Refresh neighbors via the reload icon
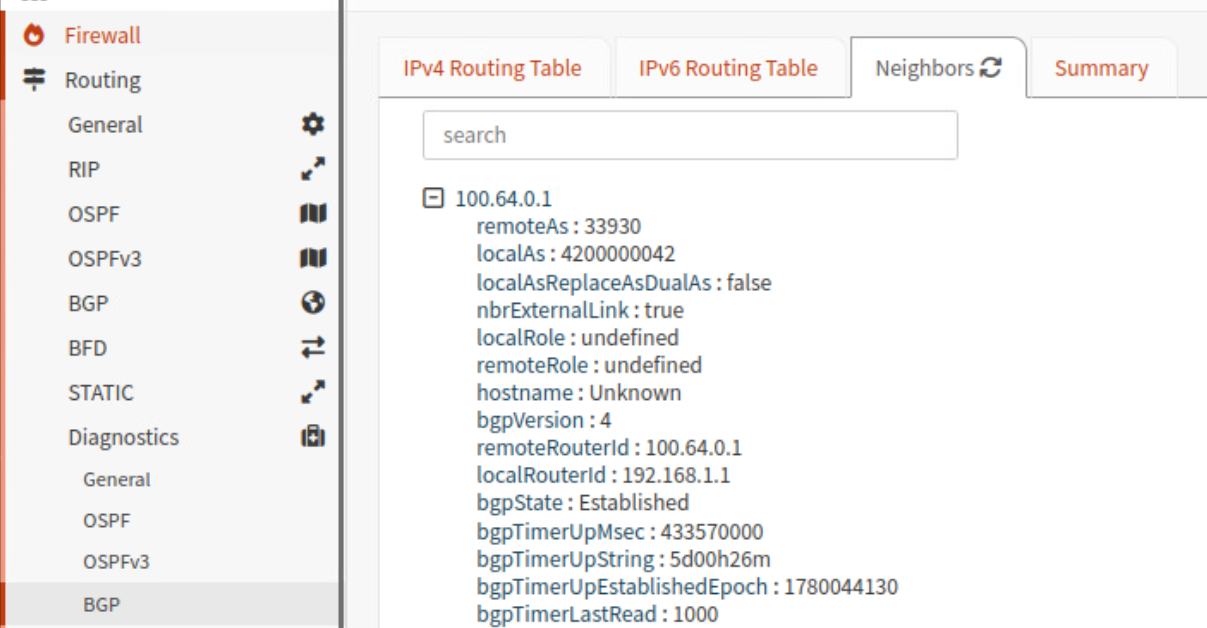This screenshot has height=628, width=1207. click(x=990, y=68)
